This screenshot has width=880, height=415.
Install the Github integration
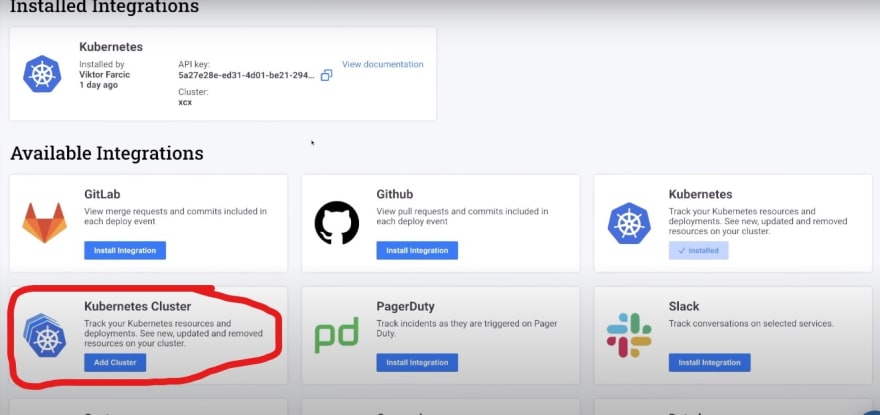click(x=417, y=250)
